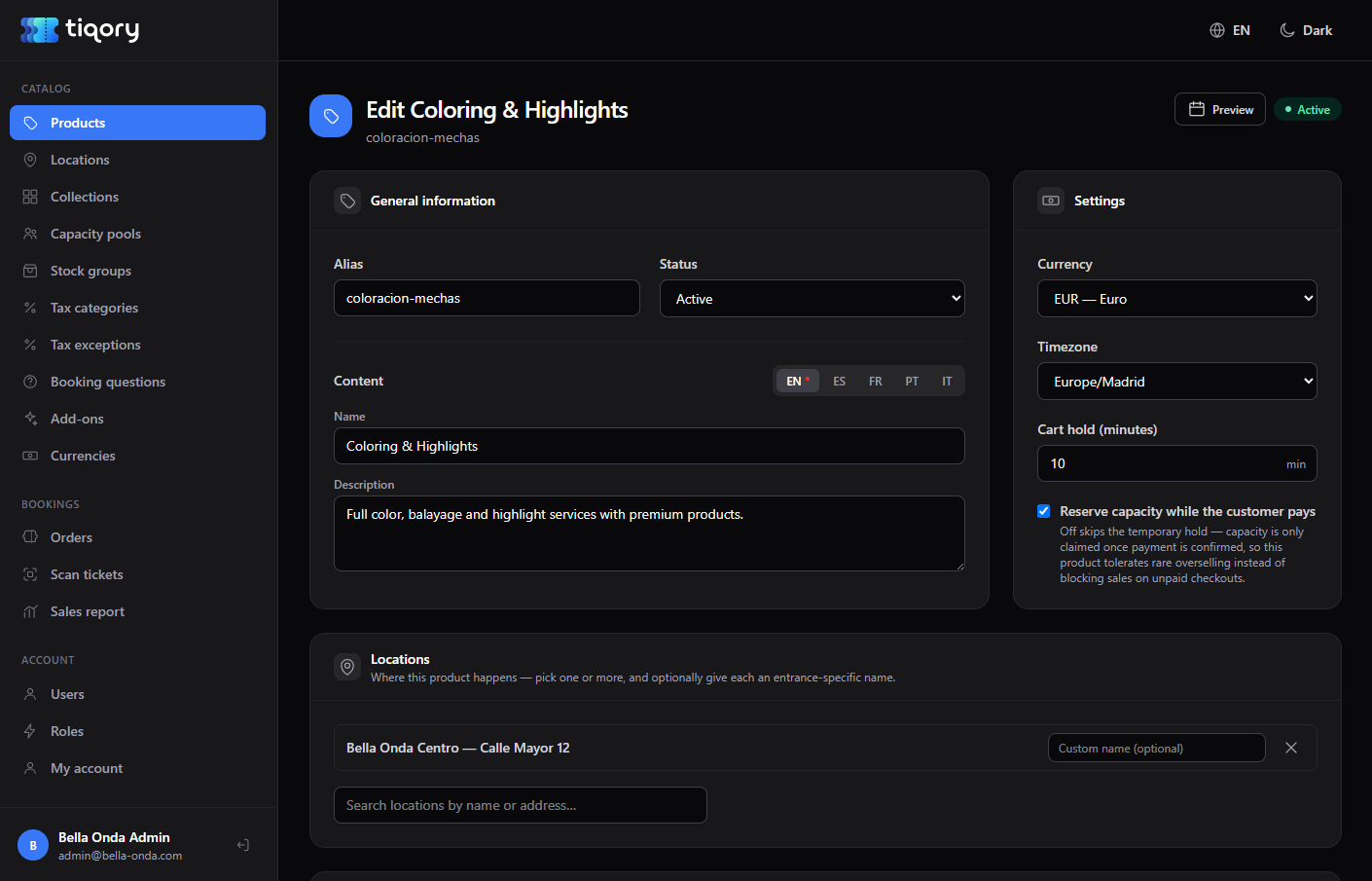Click the Cart hold minutes field
The width and height of the screenshot is (1372, 881).
pos(1177,463)
